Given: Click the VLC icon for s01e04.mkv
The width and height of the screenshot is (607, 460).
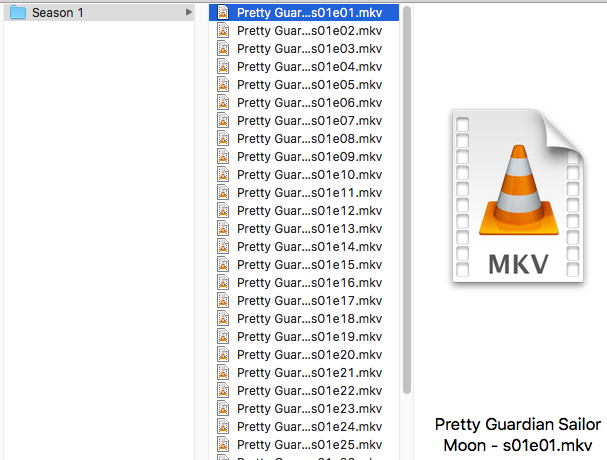Looking at the screenshot, I should click(223, 67).
